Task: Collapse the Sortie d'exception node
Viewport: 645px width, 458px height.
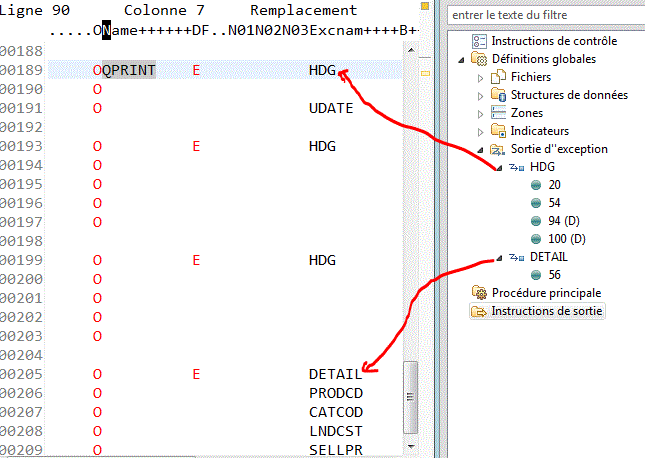Action: (480, 150)
